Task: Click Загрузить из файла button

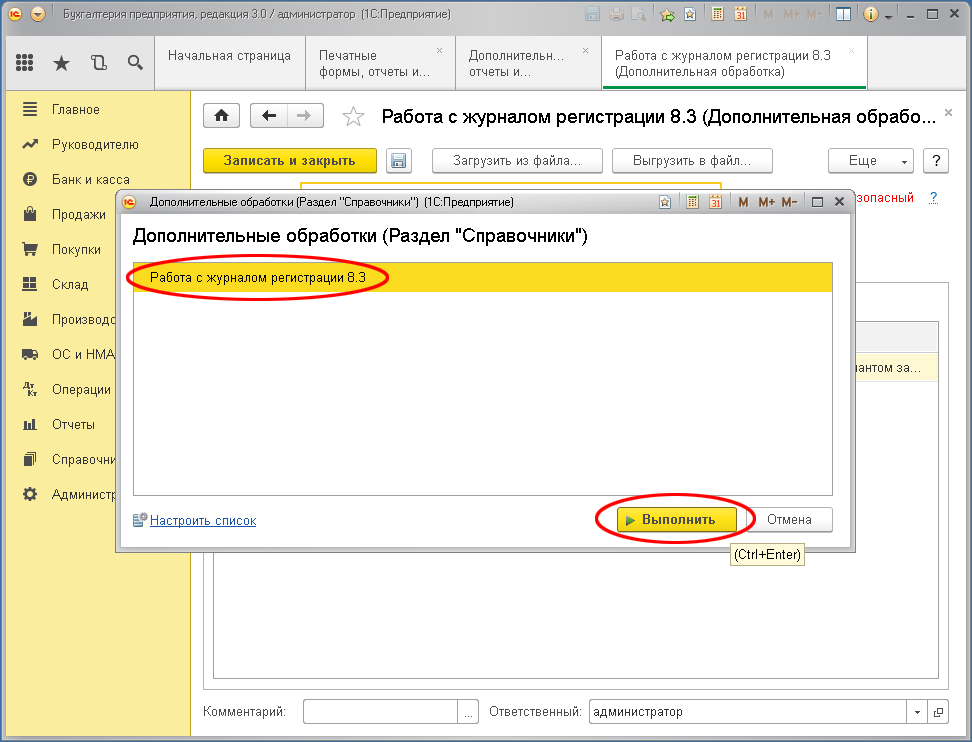Action: click(517, 161)
